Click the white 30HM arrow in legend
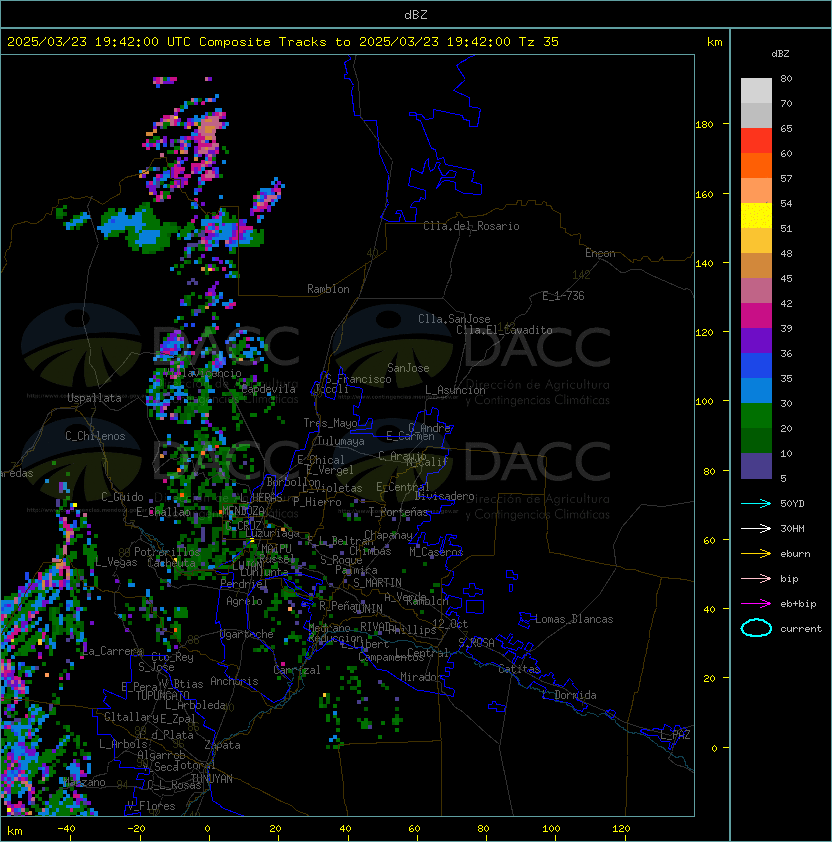This screenshot has width=832, height=842. pos(756,528)
